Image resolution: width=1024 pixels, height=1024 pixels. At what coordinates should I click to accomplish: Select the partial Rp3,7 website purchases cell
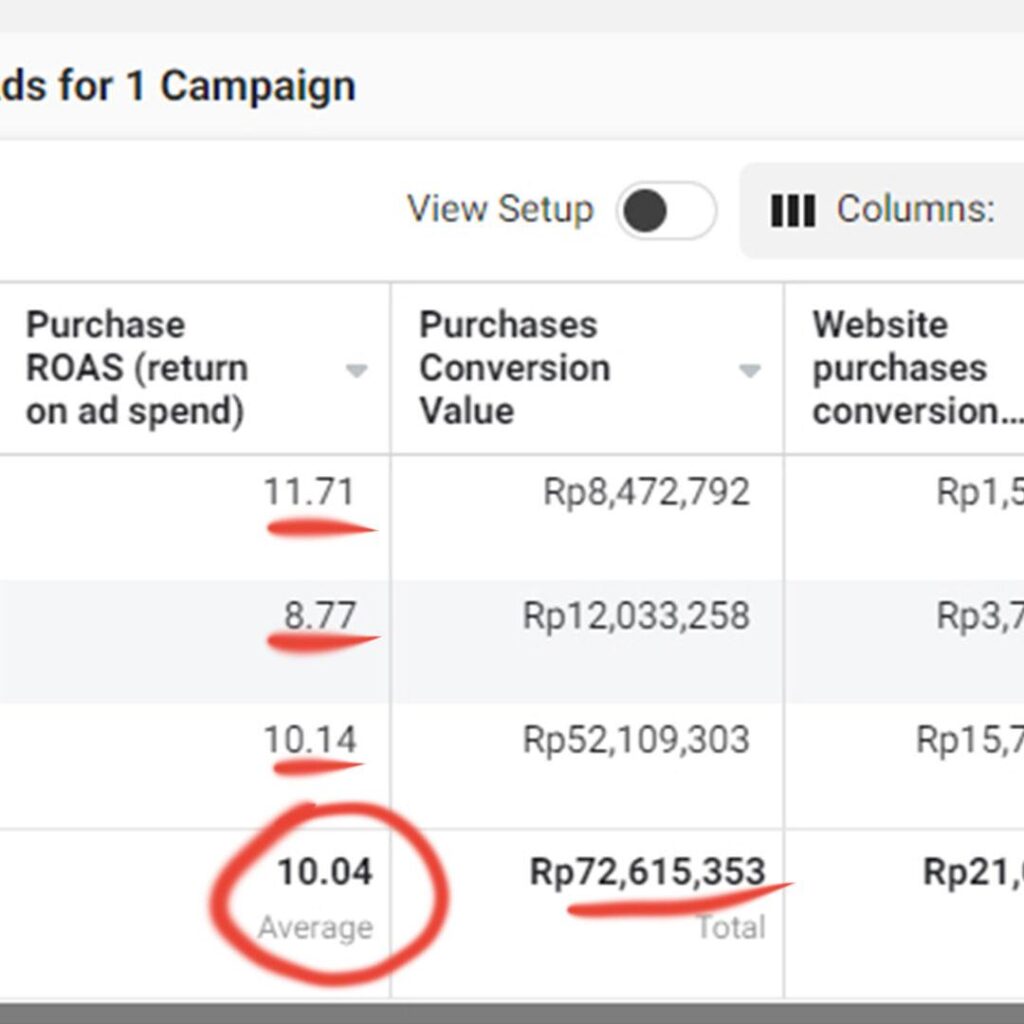pos(978,616)
